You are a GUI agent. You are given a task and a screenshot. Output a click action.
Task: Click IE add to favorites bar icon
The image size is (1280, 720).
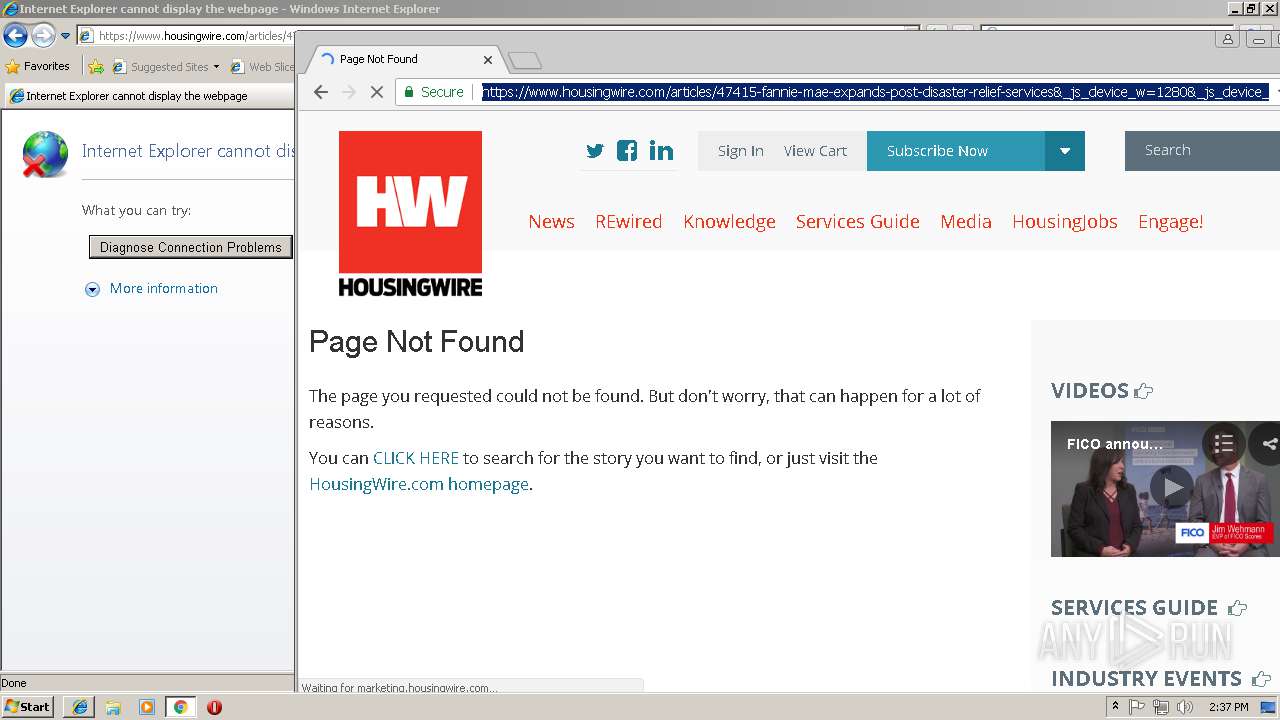96,67
